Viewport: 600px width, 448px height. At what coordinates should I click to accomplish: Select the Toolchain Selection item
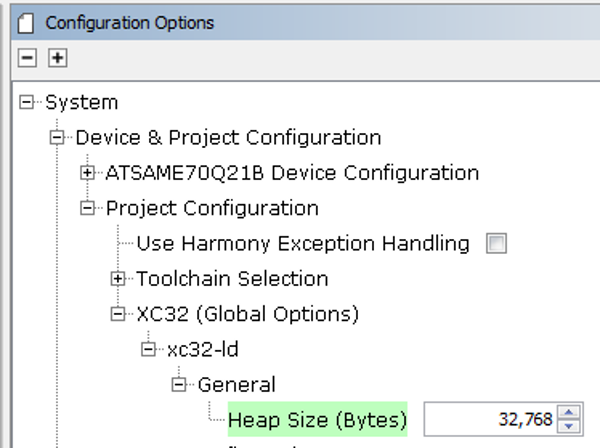click(232, 279)
